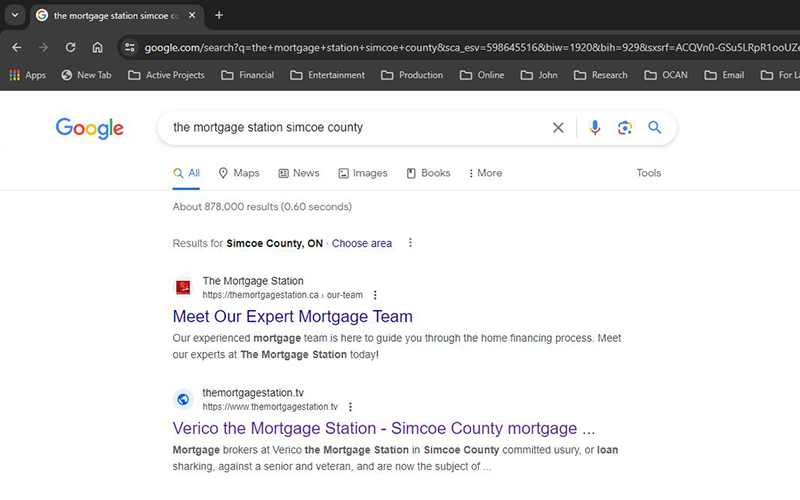This screenshot has width=800, height=500.
Task: Click the Google logo
Action: 90,128
